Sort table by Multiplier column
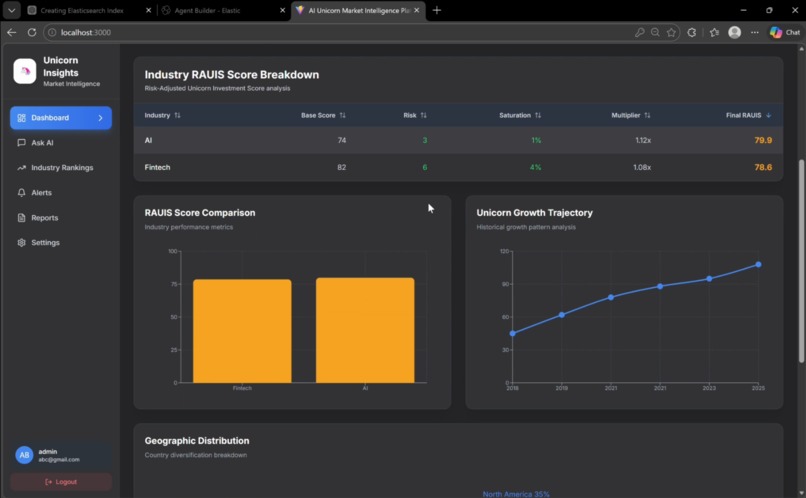 (631, 115)
